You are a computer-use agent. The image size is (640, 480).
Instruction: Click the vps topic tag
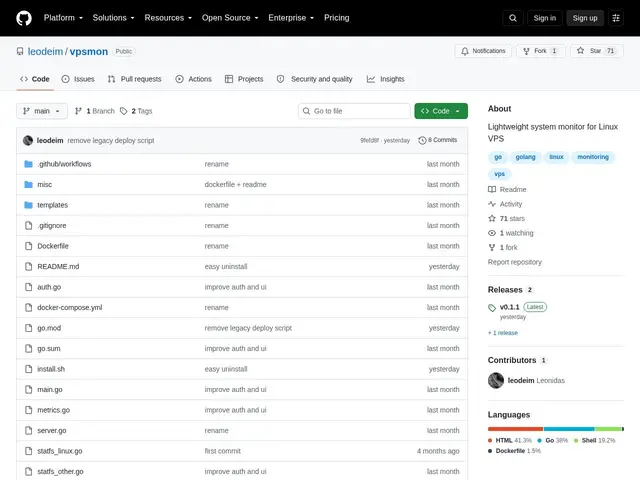(x=499, y=174)
